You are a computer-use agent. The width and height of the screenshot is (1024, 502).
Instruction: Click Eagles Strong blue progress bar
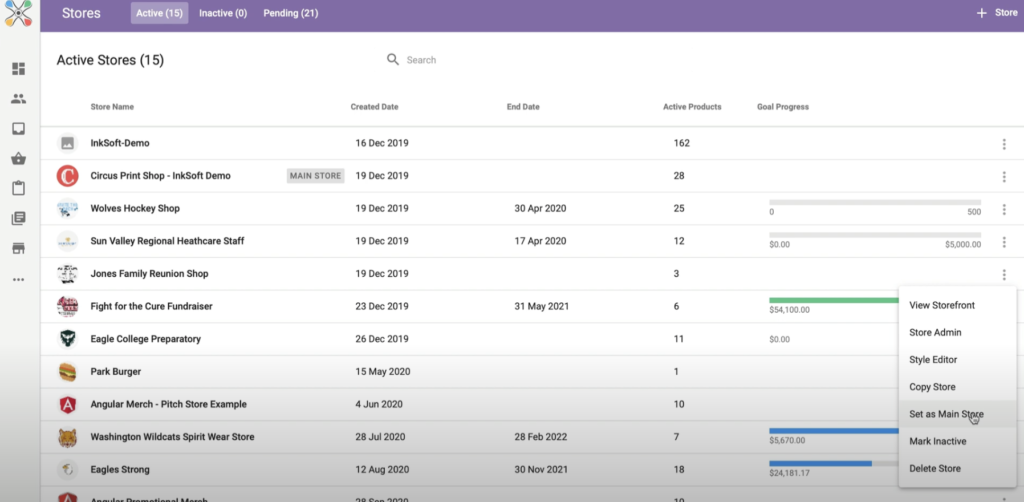[820, 463]
